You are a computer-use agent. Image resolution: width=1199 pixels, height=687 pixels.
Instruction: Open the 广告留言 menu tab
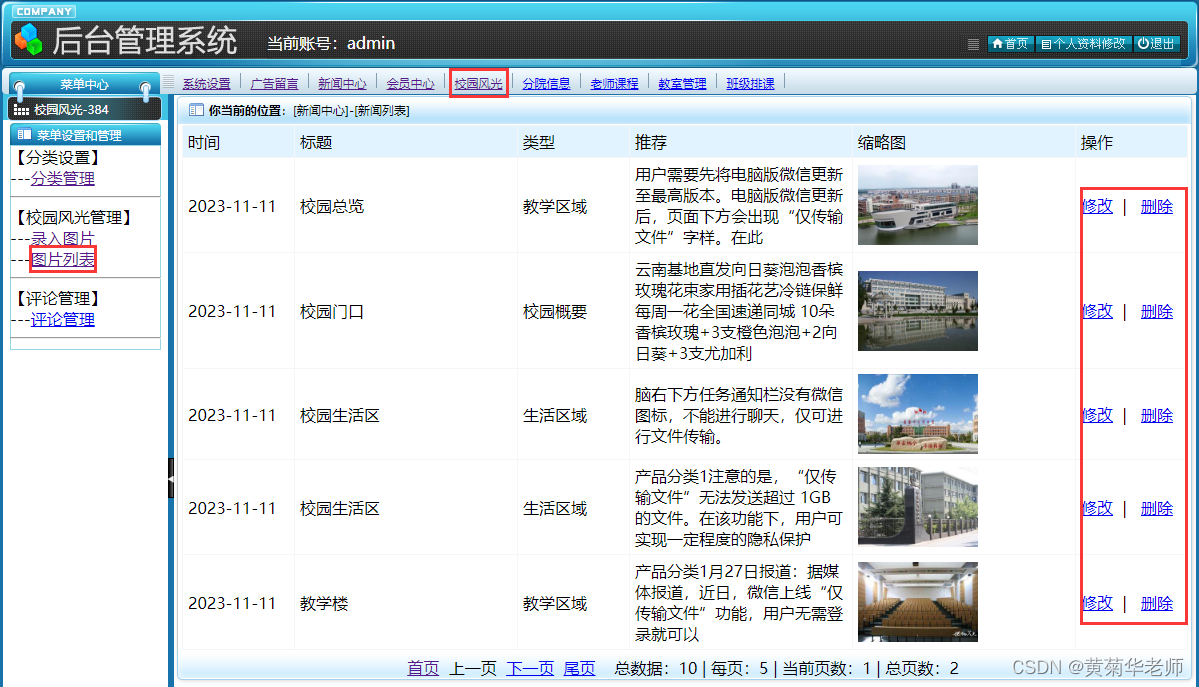click(x=275, y=83)
